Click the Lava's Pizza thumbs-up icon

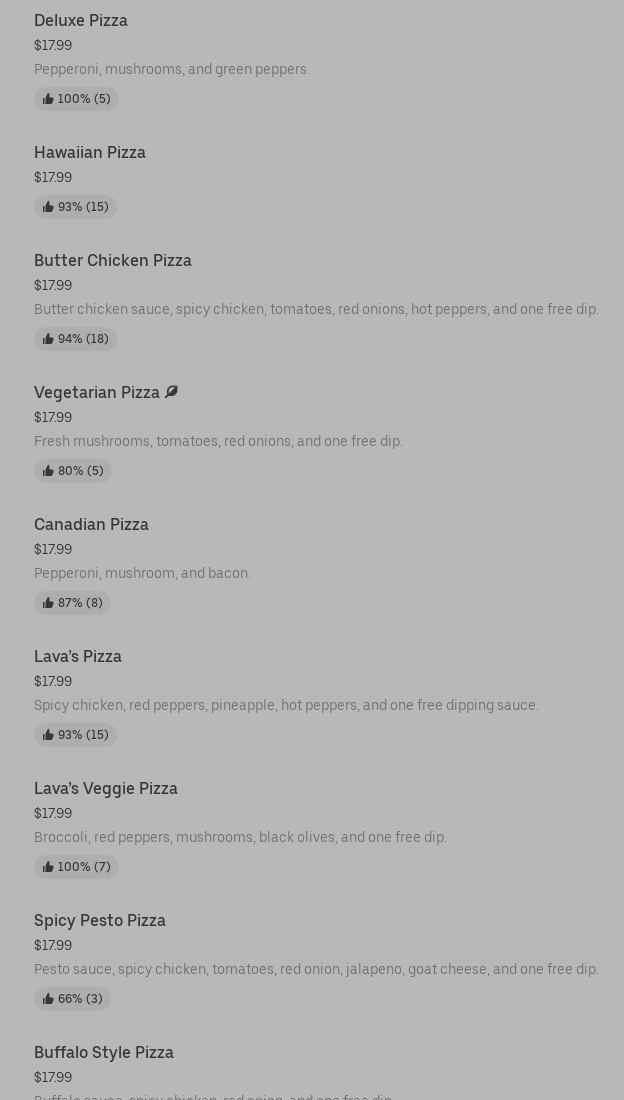click(x=48, y=735)
